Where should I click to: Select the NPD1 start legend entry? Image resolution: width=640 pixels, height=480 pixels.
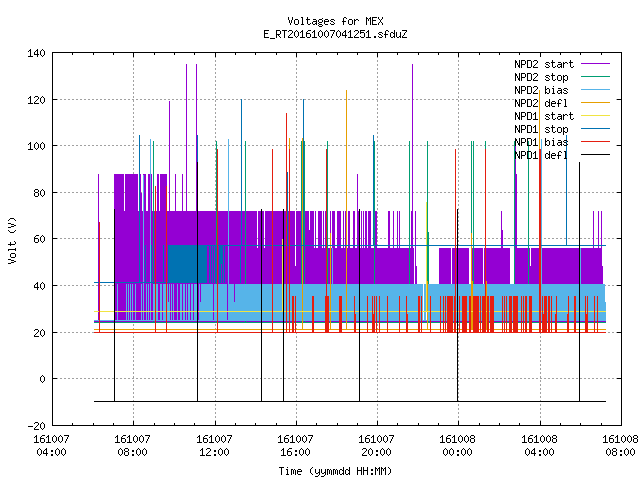pyautogui.click(x=544, y=116)
